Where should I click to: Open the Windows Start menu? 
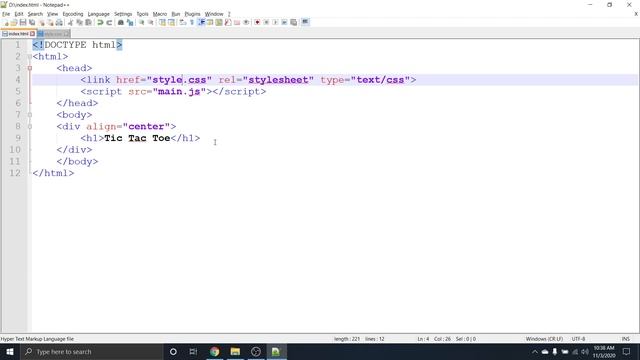[10, 351]
